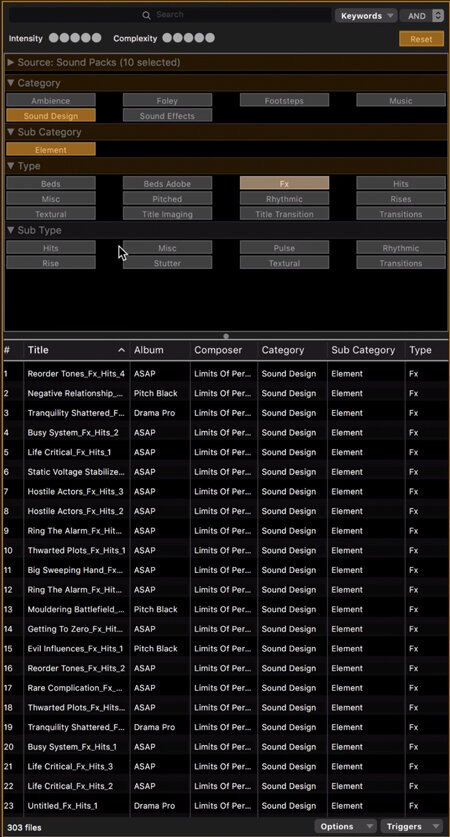Toggle the Beds Adobe type filter
Image resolution: width=450 pixels, height=837 pixels.
pos(167,184)
